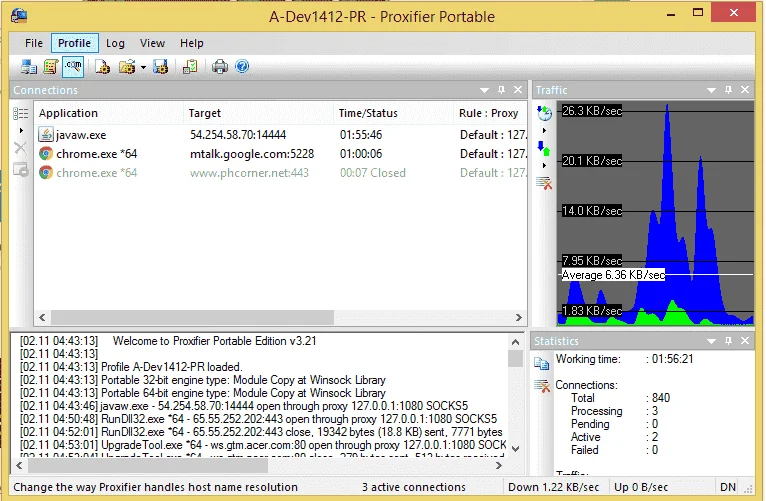
Task: Close the Connections panel
Action: click(x=518, y=90)
